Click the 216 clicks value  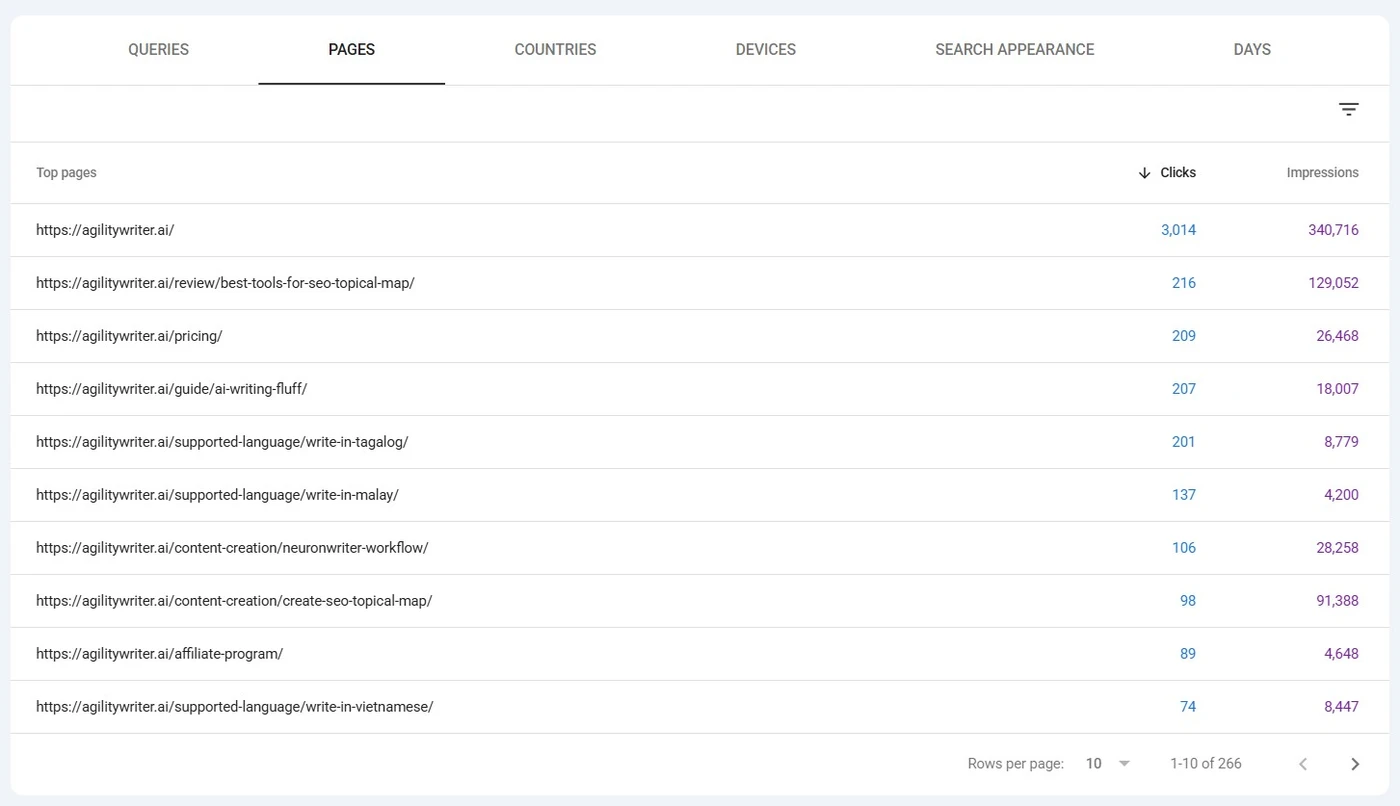click(x=1184, y=283)
